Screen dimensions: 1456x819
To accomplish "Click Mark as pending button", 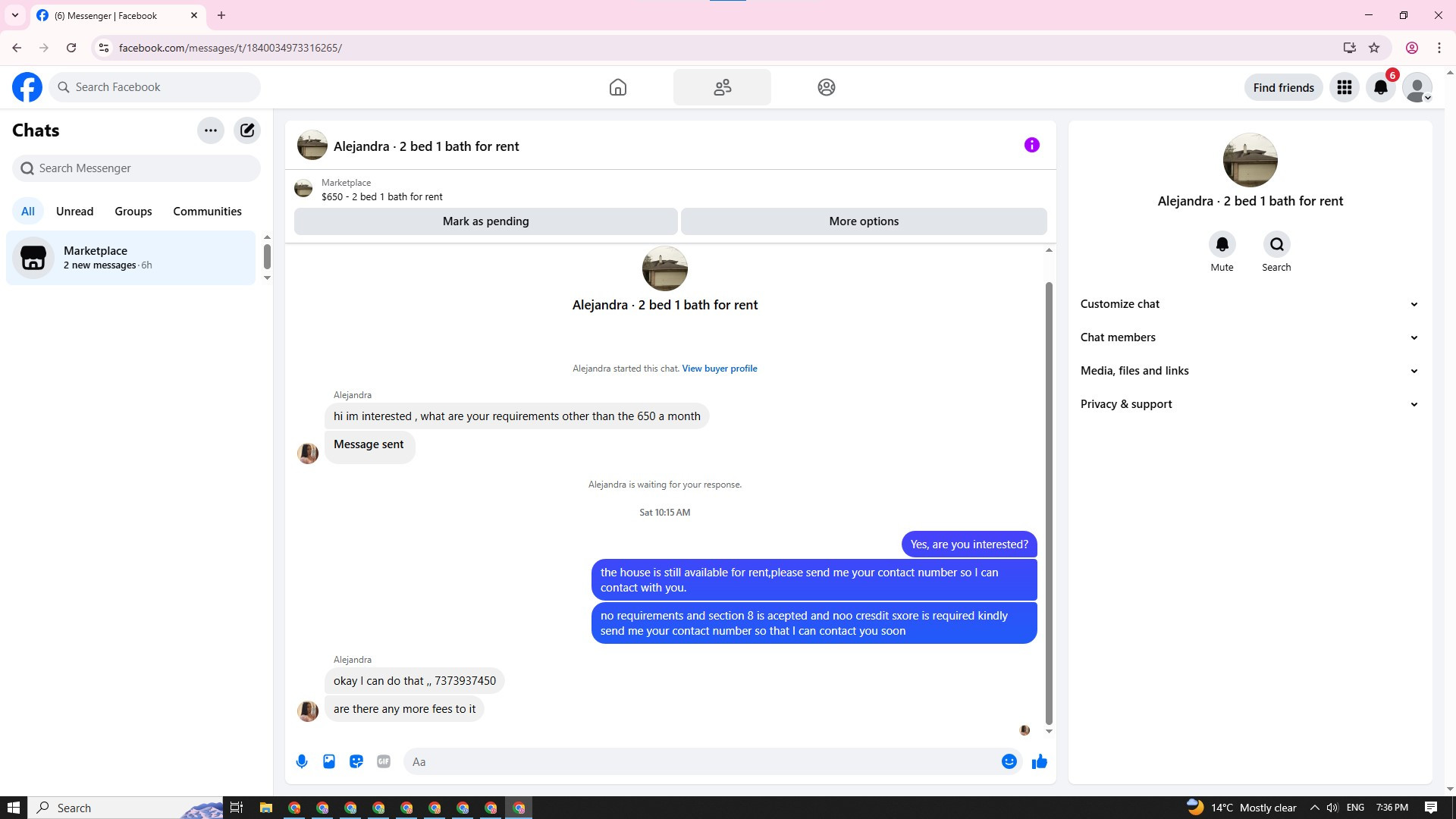I will [485, 221].
